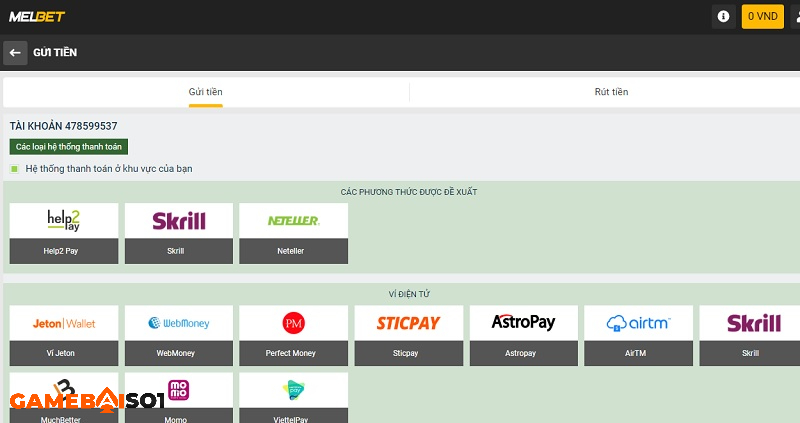Screen dimensions: 800x423
Task: Pick the Jeton Wallet logo
Action: pyautogui.click(x=64, y=323)
